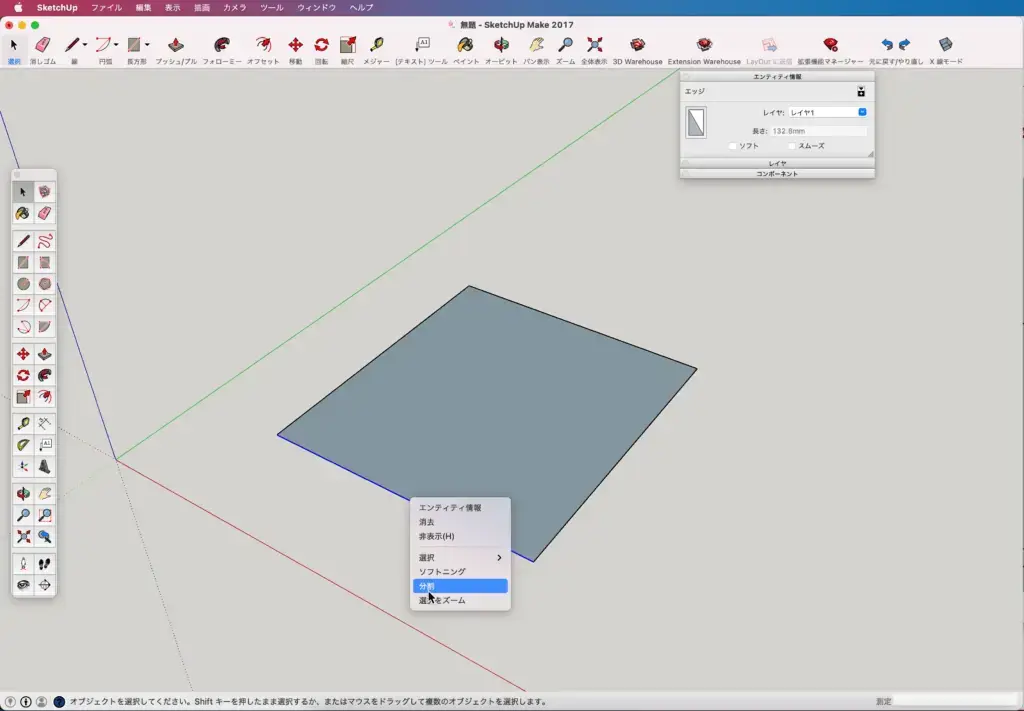This screenshot has height=711, width=1024.
Task: Open the SketchUp application menu
Action: pos(57,8)
